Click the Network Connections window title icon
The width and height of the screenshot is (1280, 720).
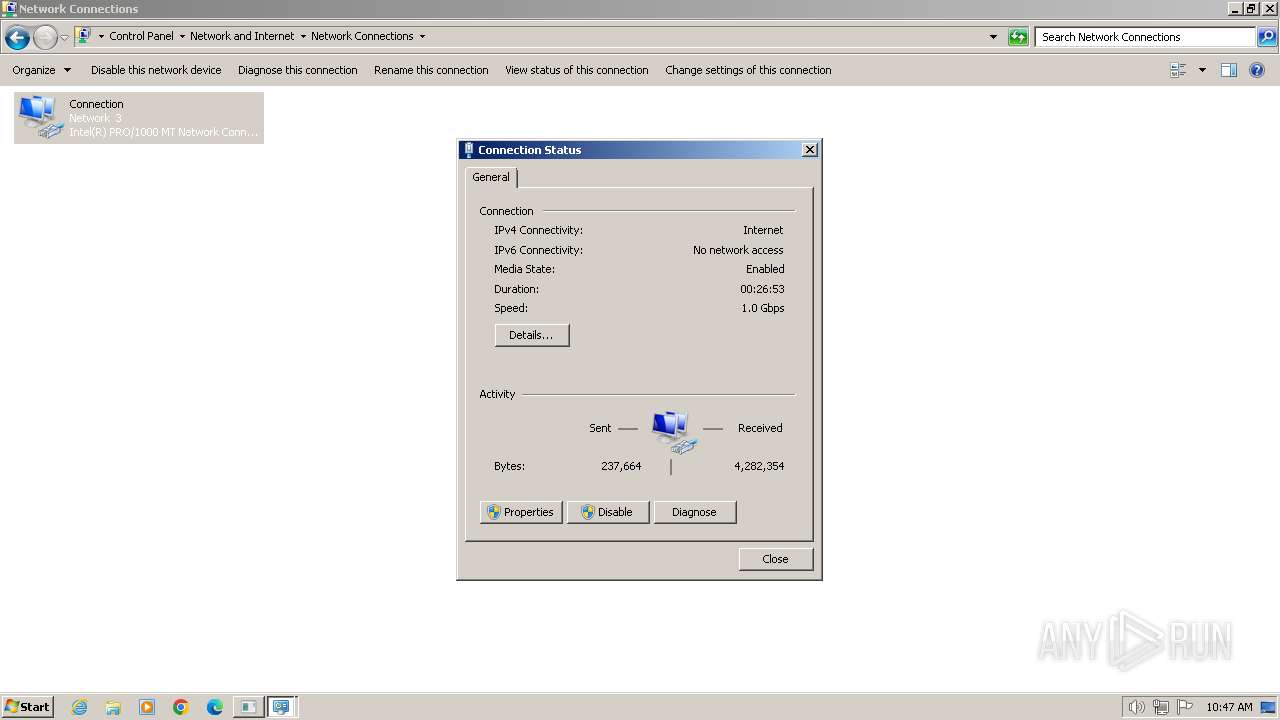pyautogui.click(x=9, y=8)
